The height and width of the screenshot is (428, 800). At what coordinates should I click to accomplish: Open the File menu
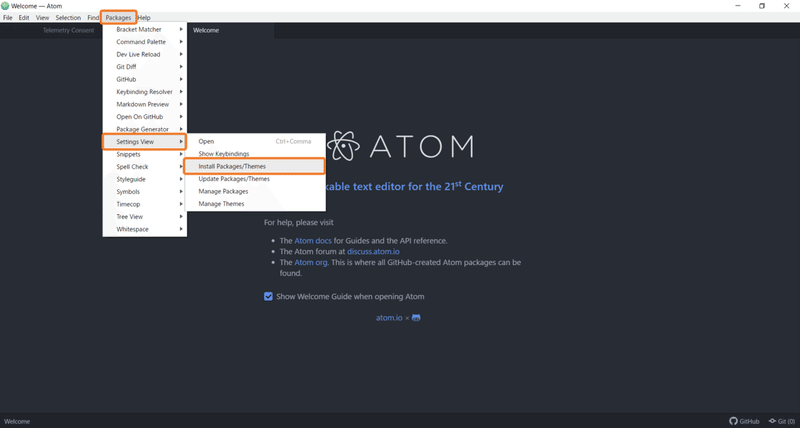pos(8,17)
